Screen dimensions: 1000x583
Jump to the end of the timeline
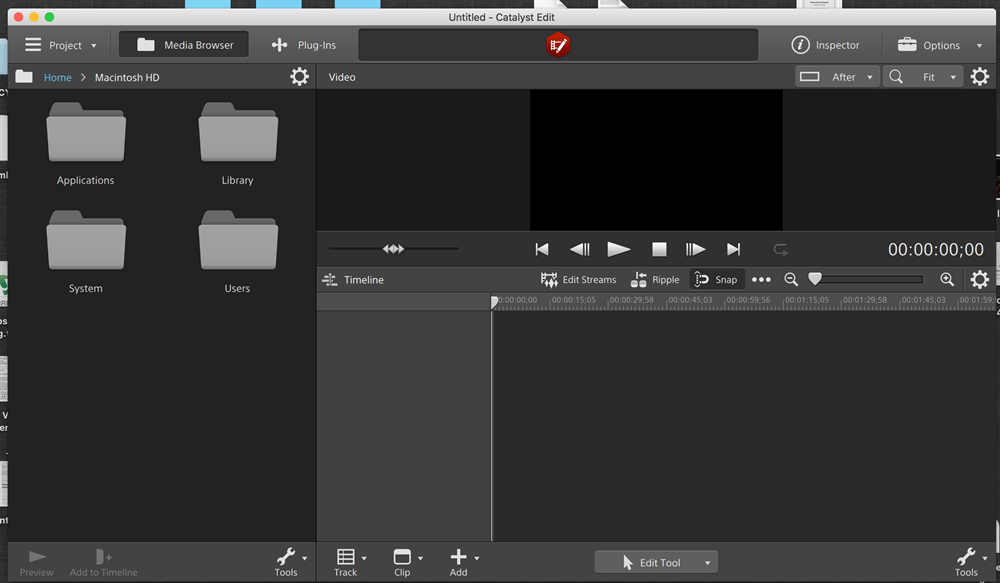[734, 249]
